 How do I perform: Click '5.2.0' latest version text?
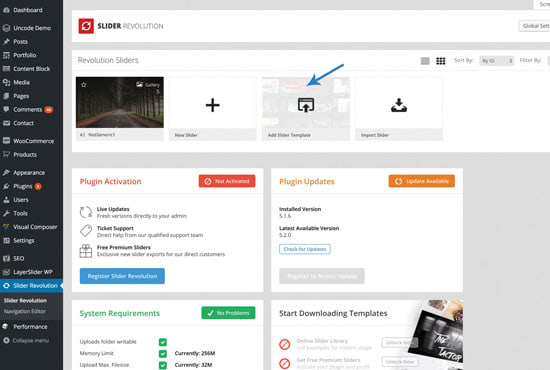(285, 235)
